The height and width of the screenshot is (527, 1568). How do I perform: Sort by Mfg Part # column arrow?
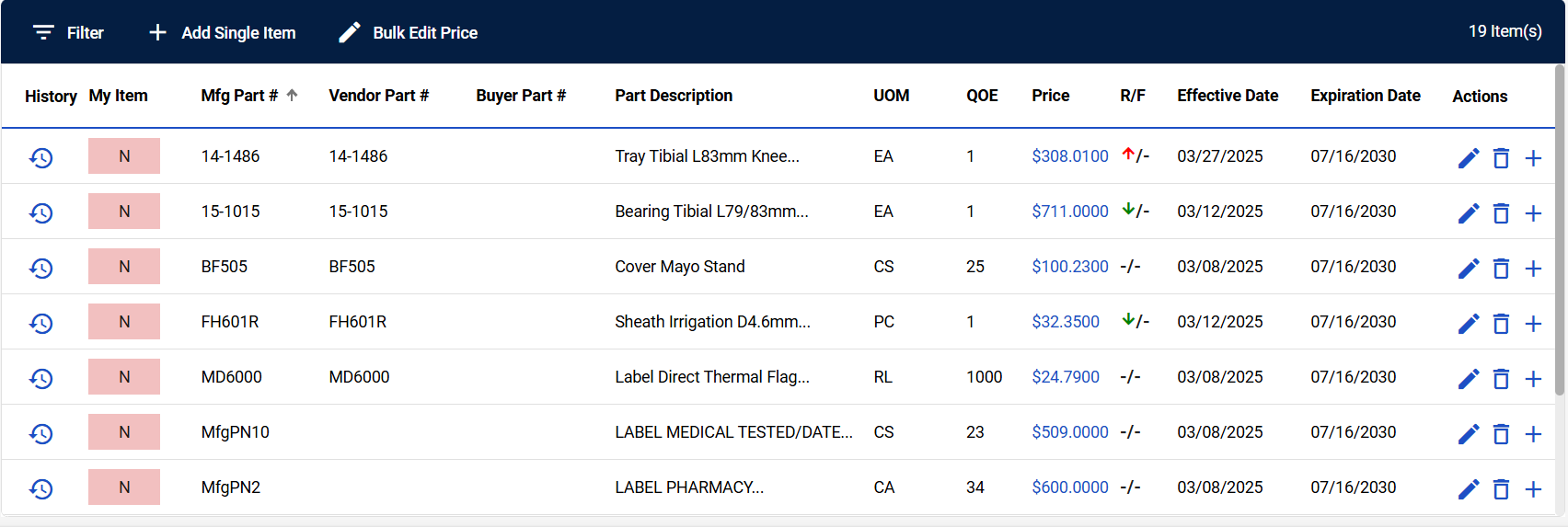click(x=292, y=95)
